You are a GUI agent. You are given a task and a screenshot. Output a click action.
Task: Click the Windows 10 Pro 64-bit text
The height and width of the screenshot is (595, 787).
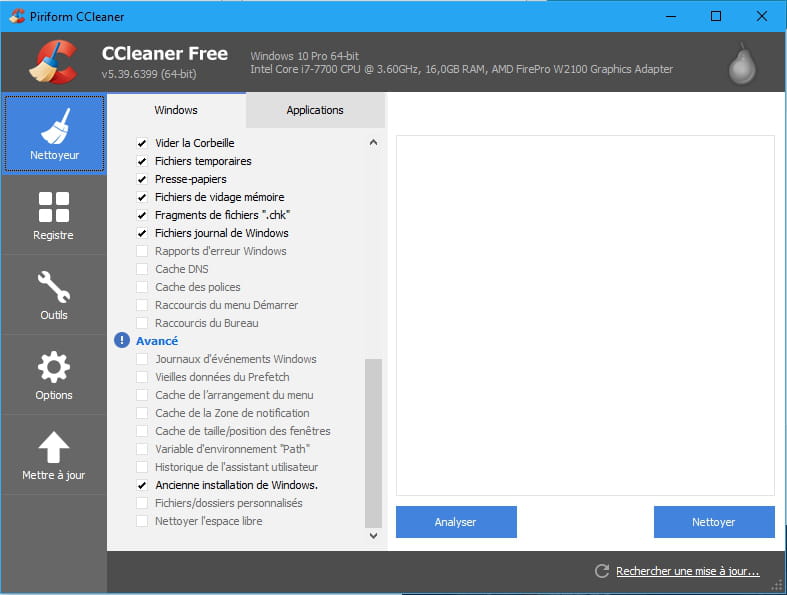[x=305, y=56]
